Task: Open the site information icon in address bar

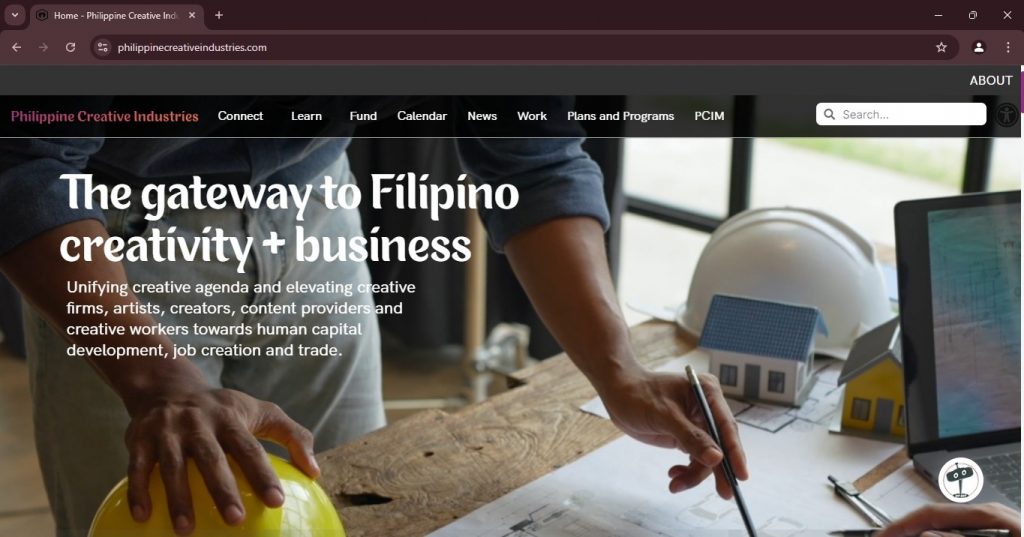Action: point(103,47)
